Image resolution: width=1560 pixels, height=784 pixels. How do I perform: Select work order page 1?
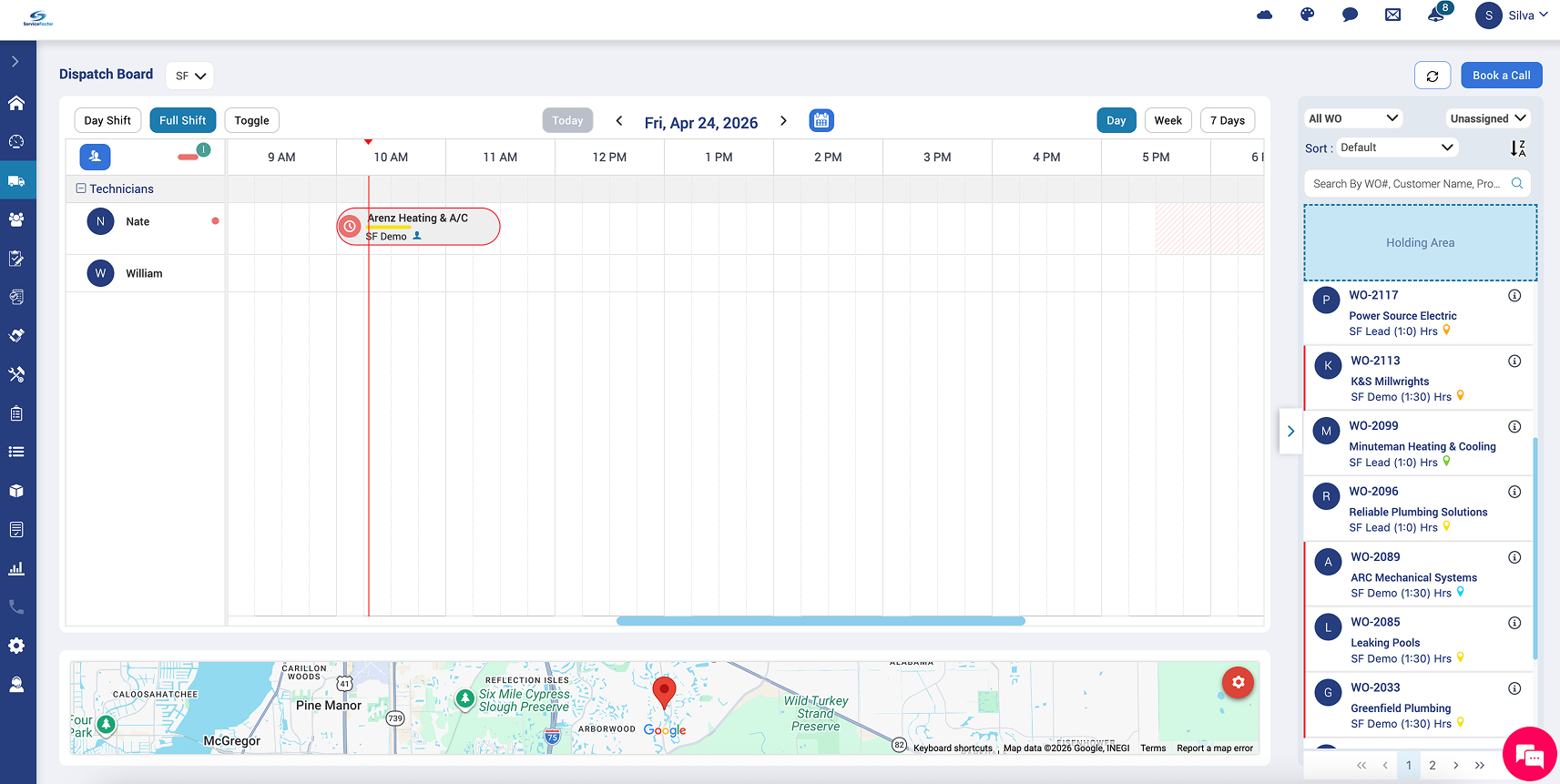coord(1409,765)
